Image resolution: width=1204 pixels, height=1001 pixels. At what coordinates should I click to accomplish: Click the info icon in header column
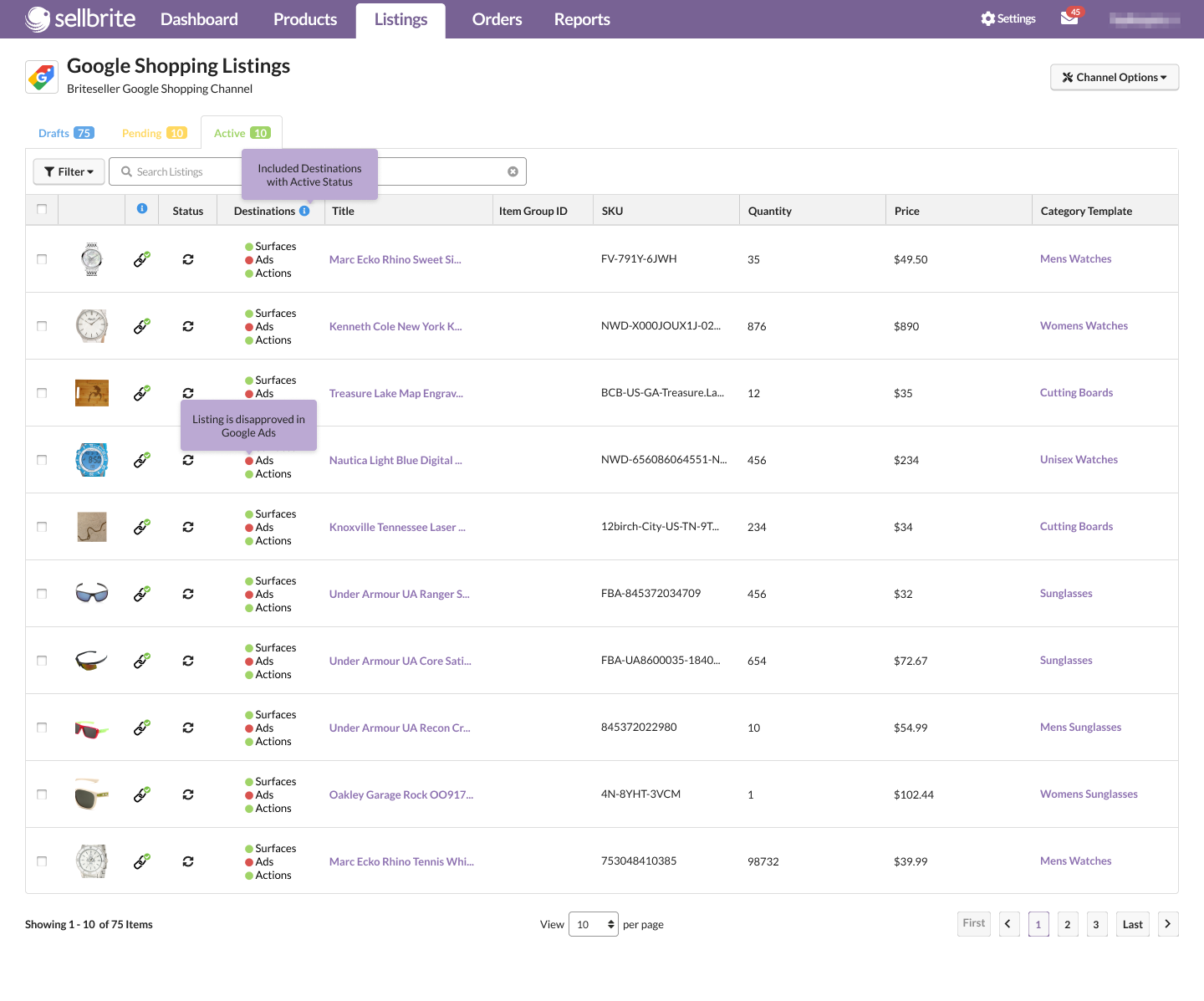[142, 209]
